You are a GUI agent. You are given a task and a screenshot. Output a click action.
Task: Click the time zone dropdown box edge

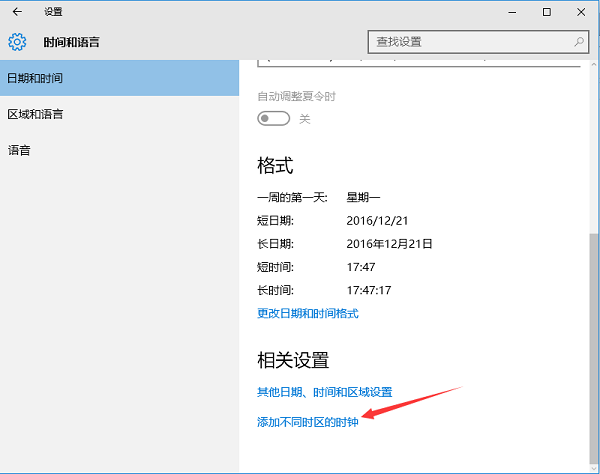coord(419,64)
